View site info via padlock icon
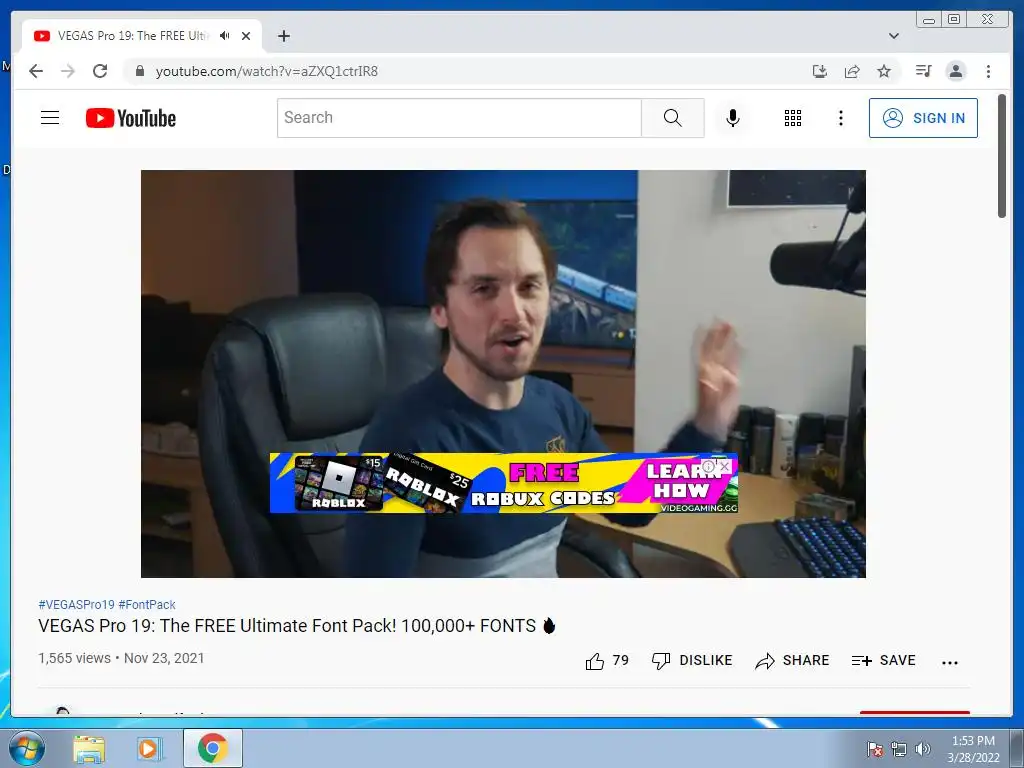Viewport: 1024px width, 768px height. (x=139, y=71)
